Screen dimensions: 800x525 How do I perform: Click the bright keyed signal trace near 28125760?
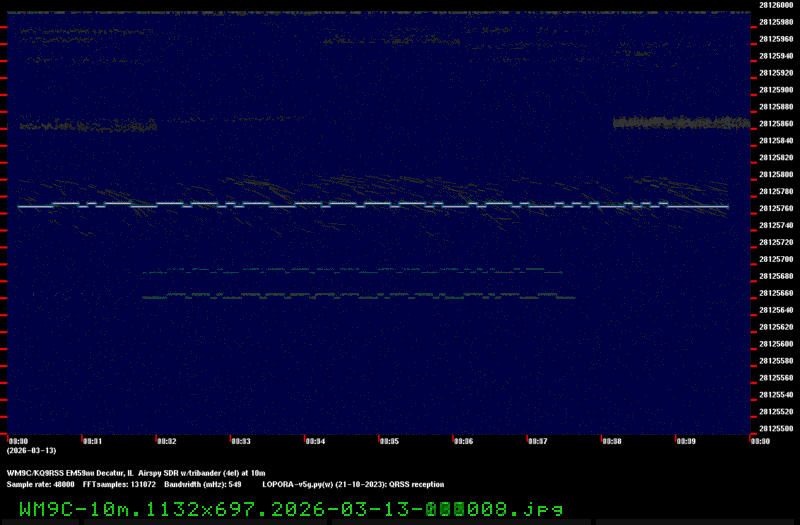(x=370, y=204)
